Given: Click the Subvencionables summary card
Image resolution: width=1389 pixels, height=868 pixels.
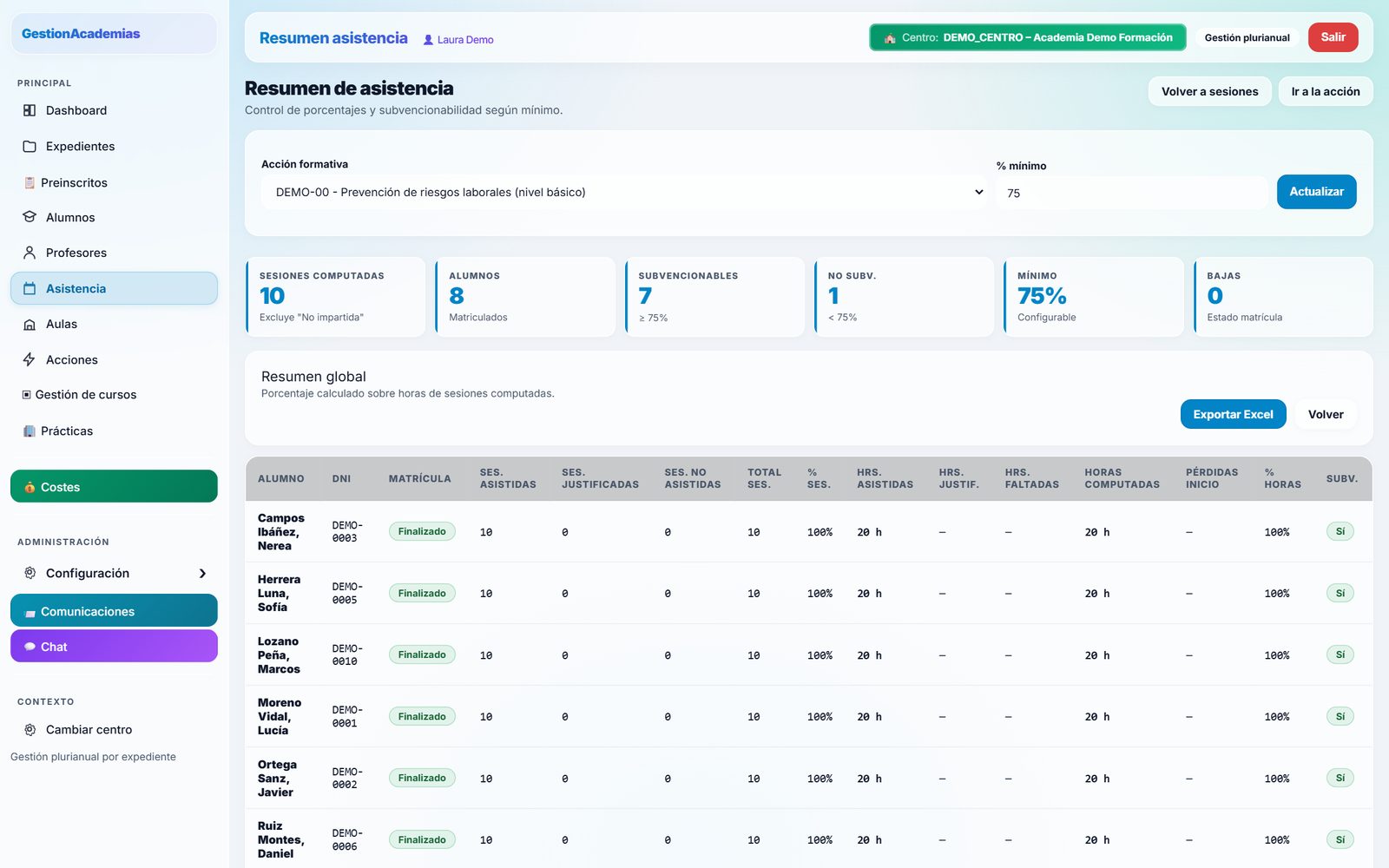Looking at the screenshot, I should (714, 297).
